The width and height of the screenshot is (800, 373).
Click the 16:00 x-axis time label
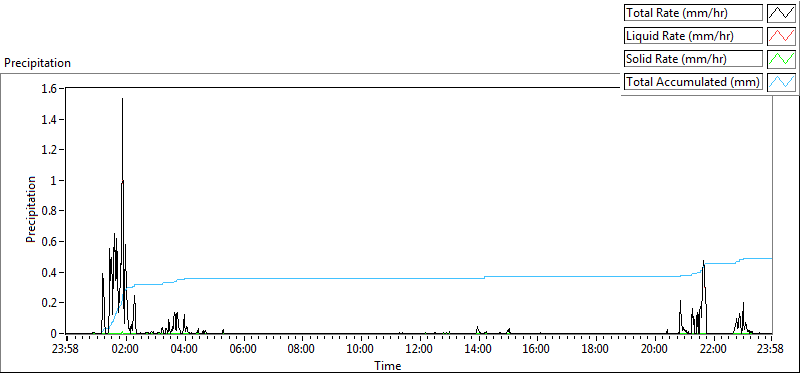click(537, 350)
